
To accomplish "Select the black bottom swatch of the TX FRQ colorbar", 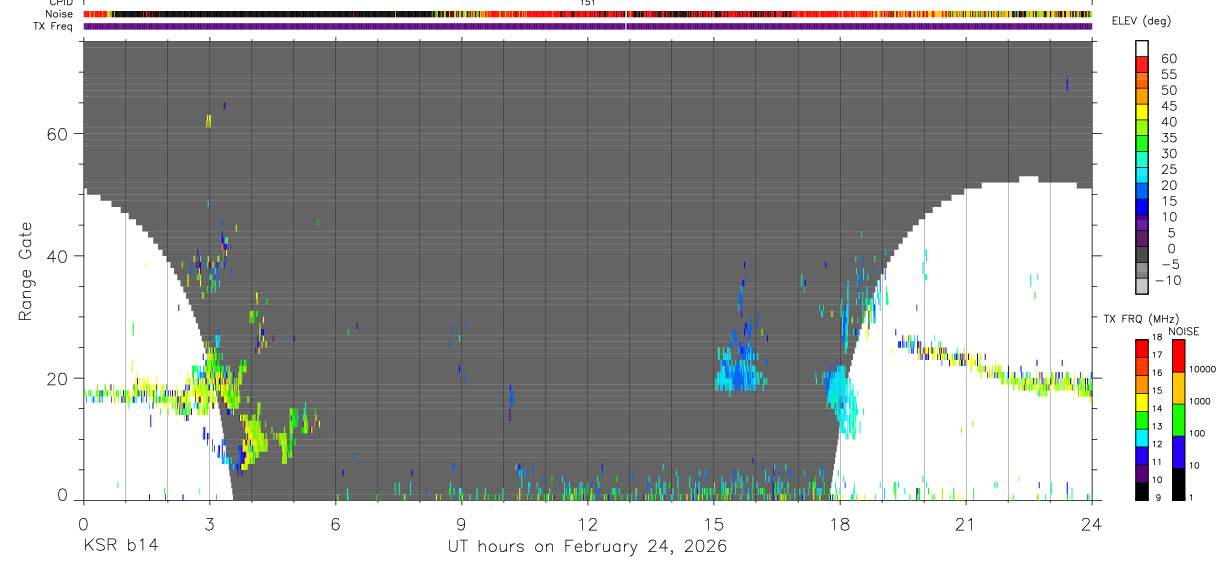I will pos(1141,490).
